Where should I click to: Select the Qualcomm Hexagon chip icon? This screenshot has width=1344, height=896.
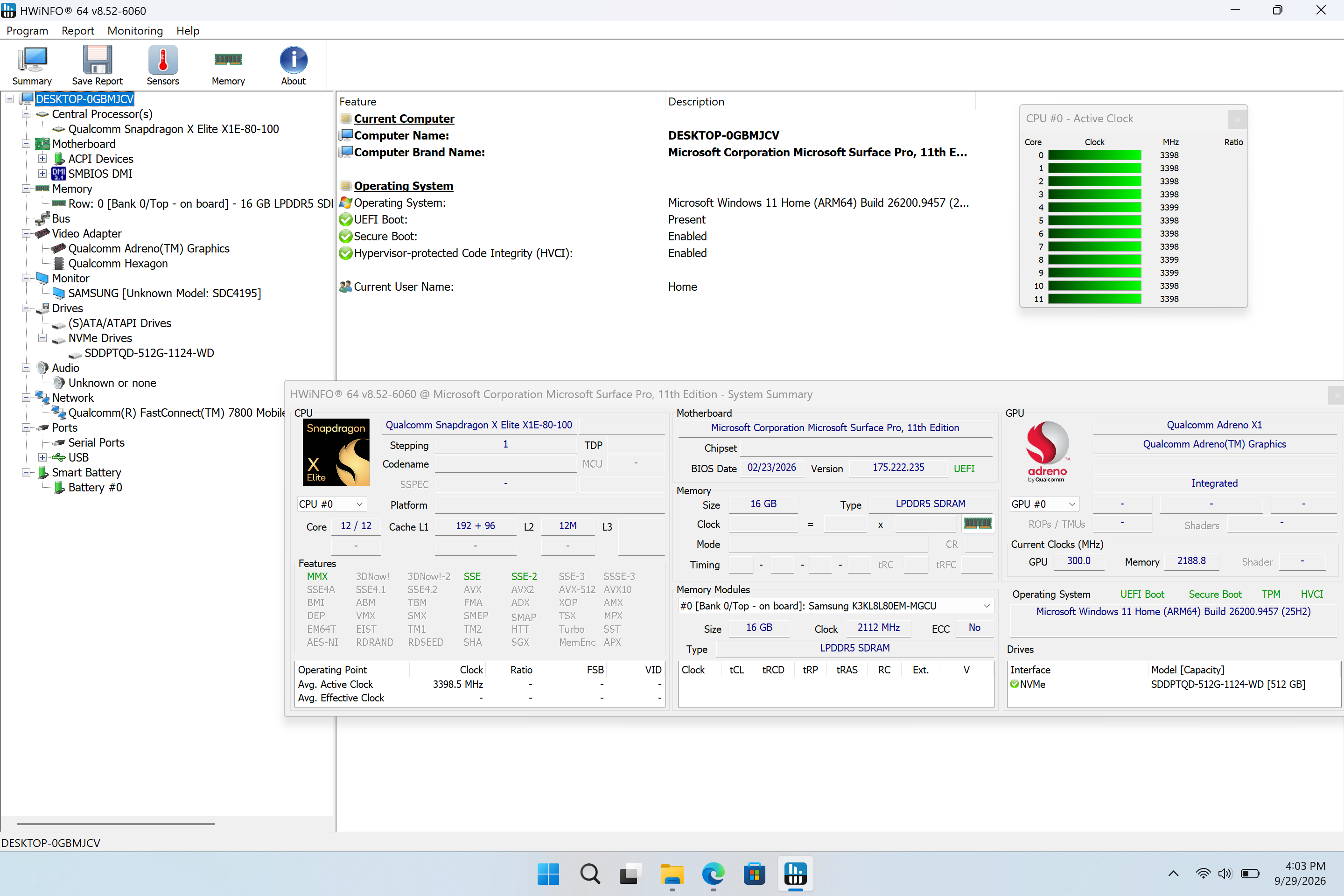(59, 263)
